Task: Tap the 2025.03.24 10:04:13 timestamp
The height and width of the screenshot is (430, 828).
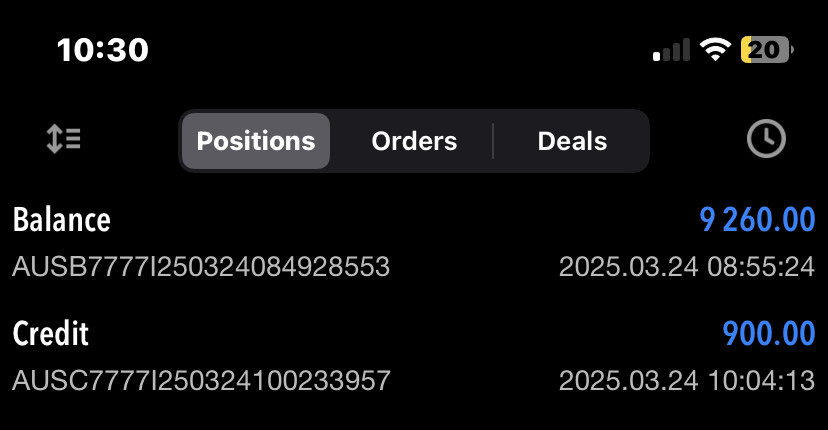Action: point(687,381)
